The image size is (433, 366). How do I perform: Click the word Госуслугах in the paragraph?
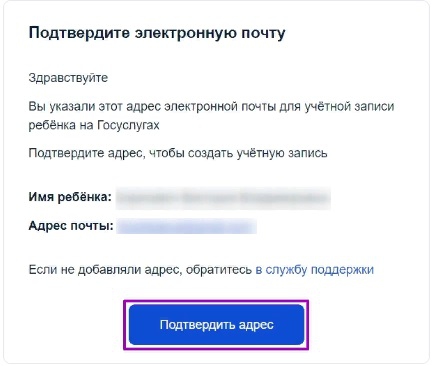click(x=128, y=125)
